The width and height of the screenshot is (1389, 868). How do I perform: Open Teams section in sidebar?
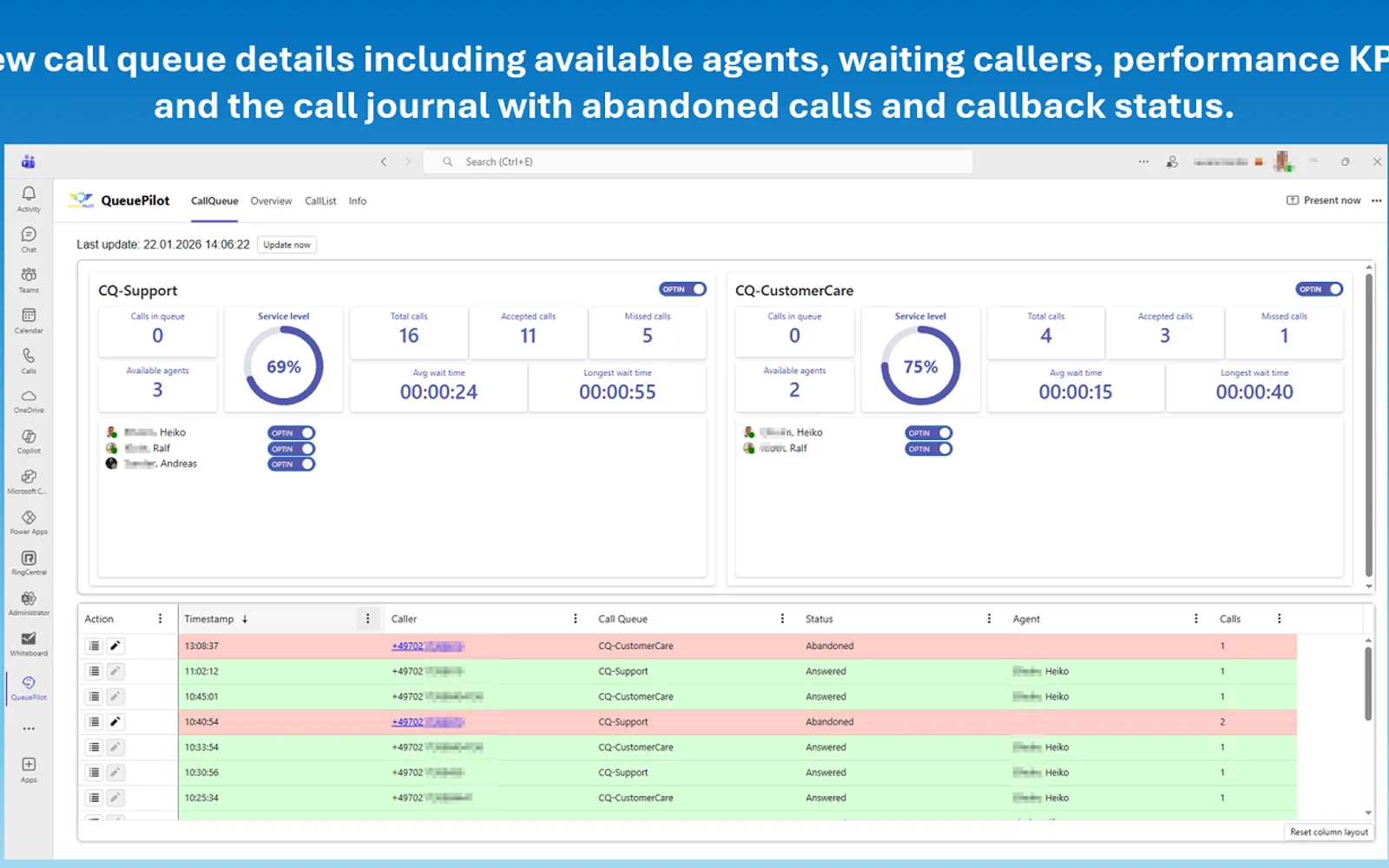click(x=29, y=279)
